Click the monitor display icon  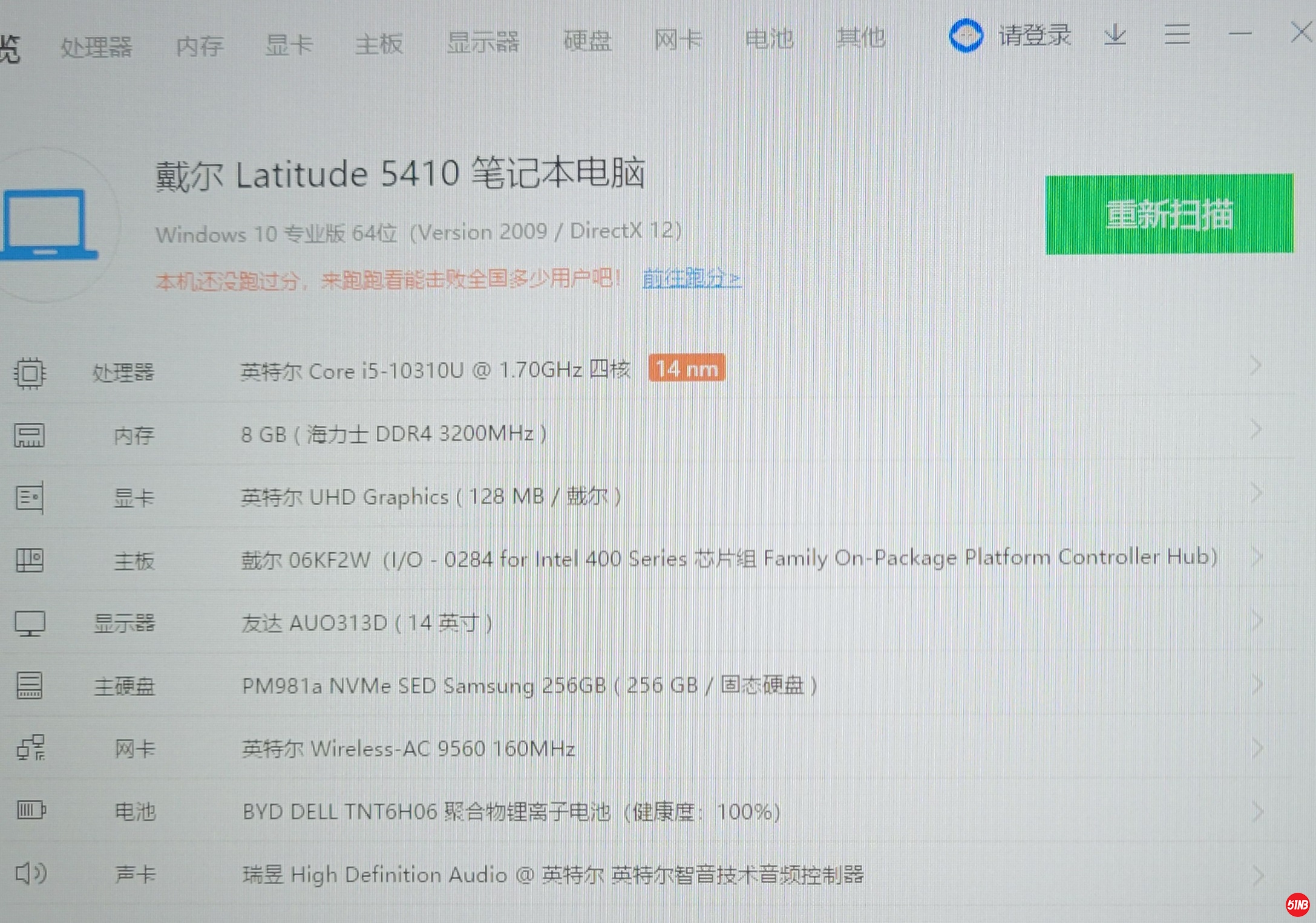pyautogui.click(x=30, y=624)
